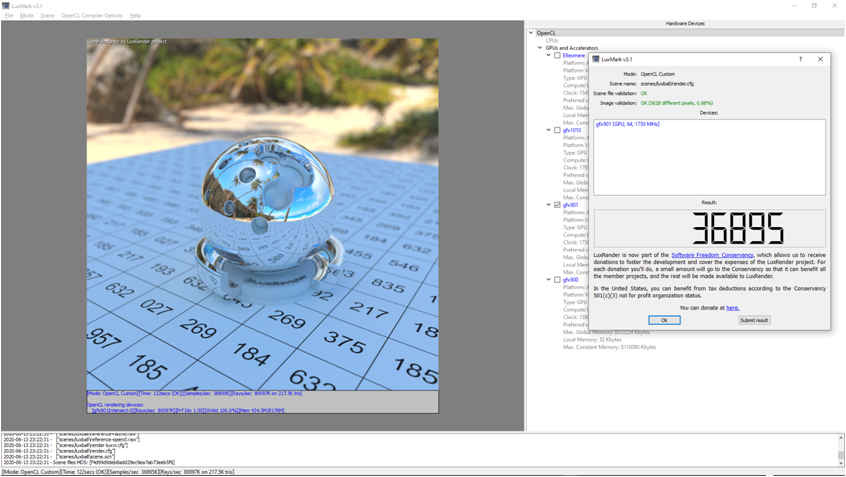Collapse the Ellesmere device details

tap(549, 55)
